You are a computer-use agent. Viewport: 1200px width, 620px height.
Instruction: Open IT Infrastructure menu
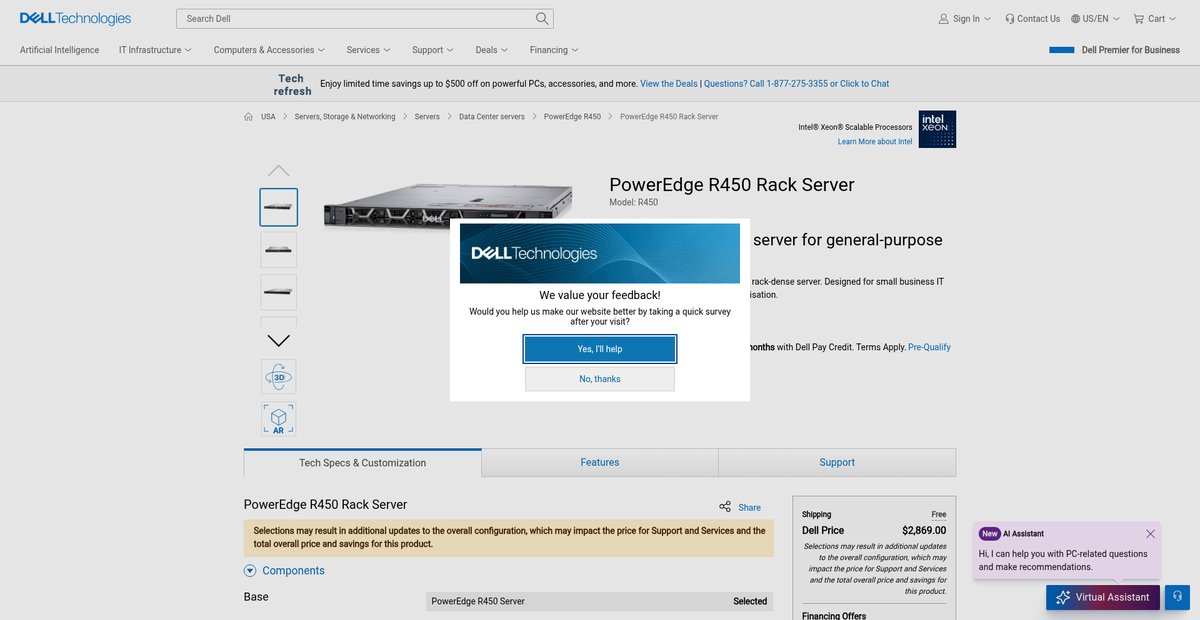(x=155, y=50)
